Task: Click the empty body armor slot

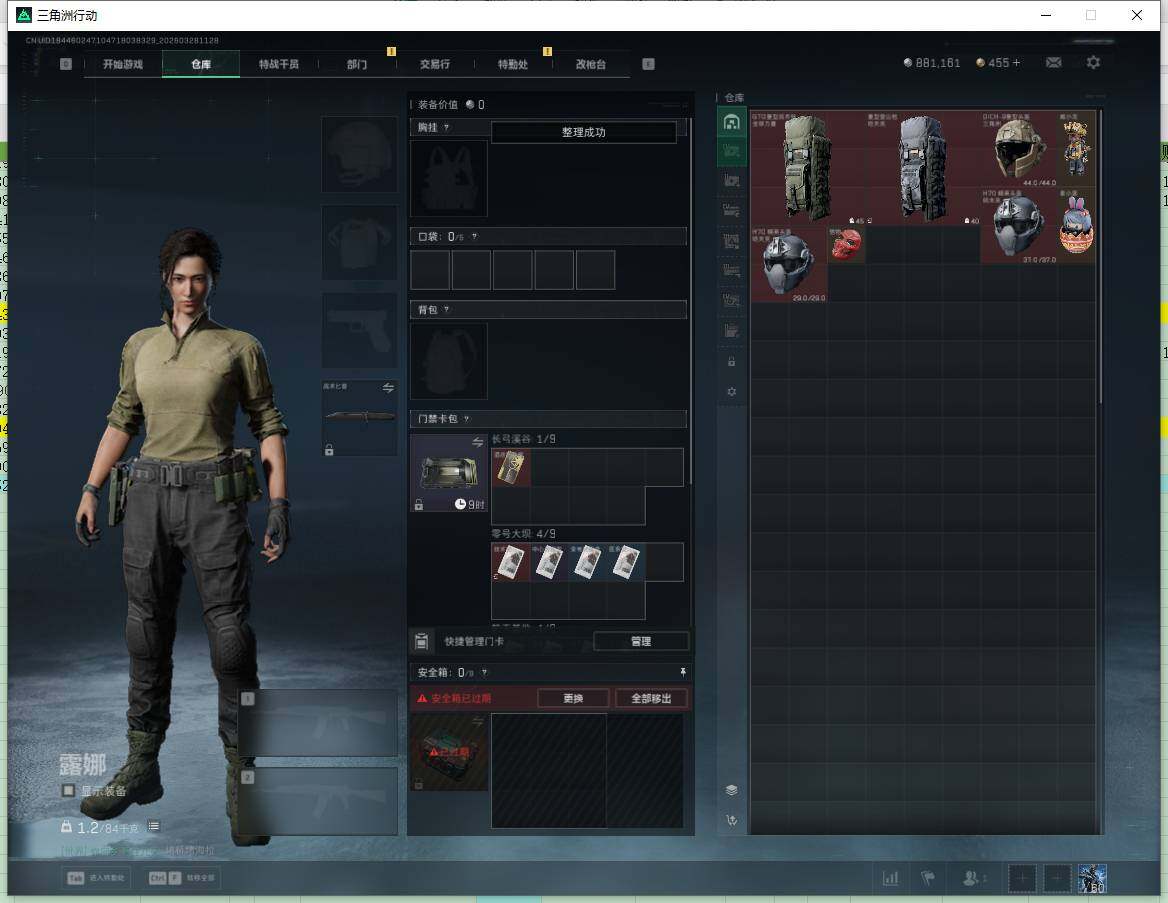Action: (x=359, y=242)
